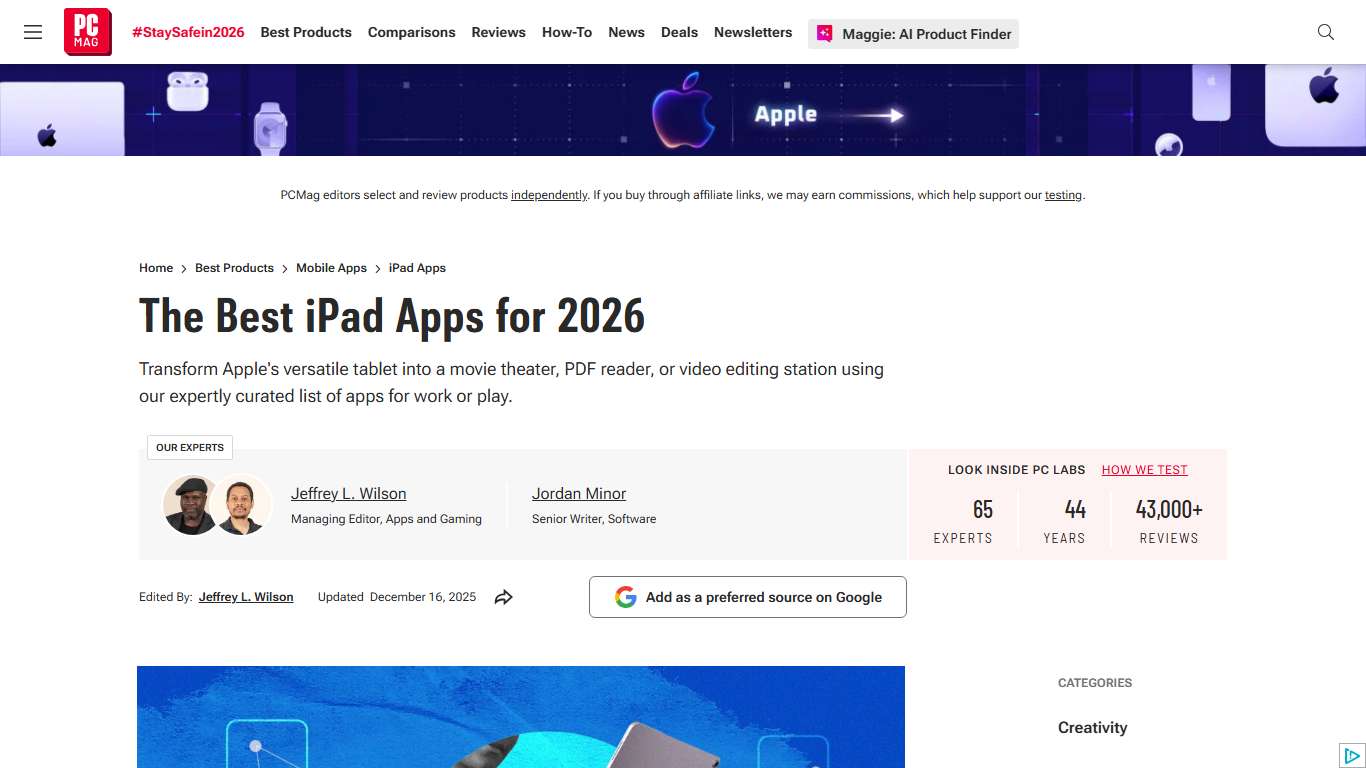Open the Creativity category
The image size is (1366, 768).
[1092, 727]
